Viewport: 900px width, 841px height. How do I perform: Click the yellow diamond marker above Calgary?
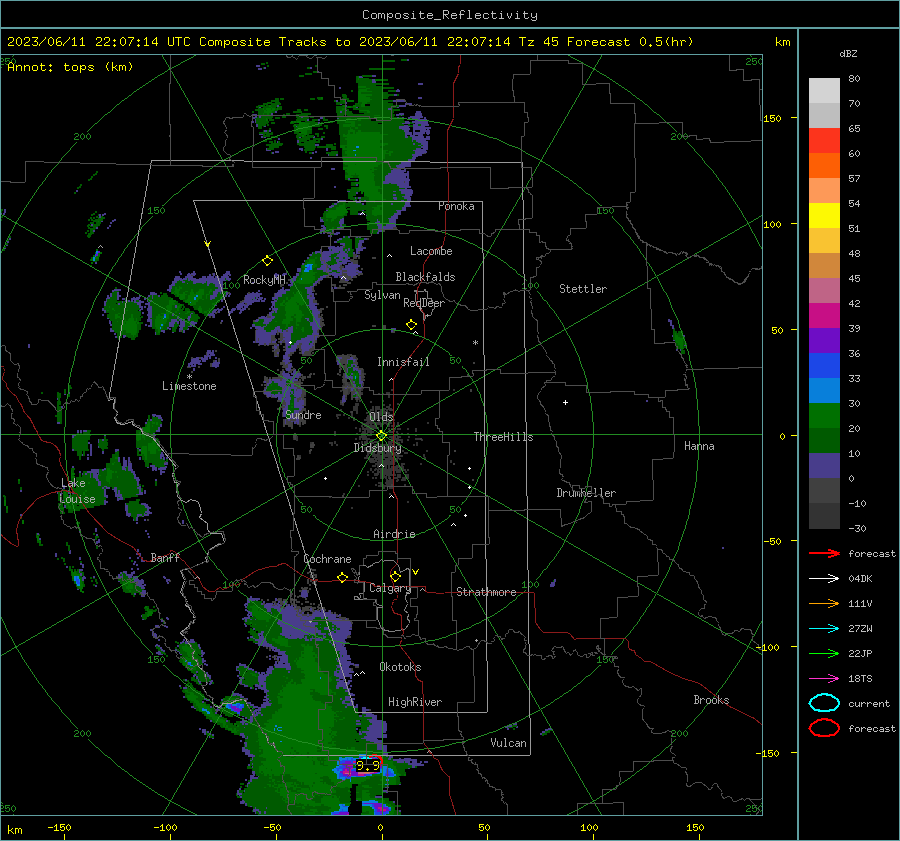(x=395, y=576)
